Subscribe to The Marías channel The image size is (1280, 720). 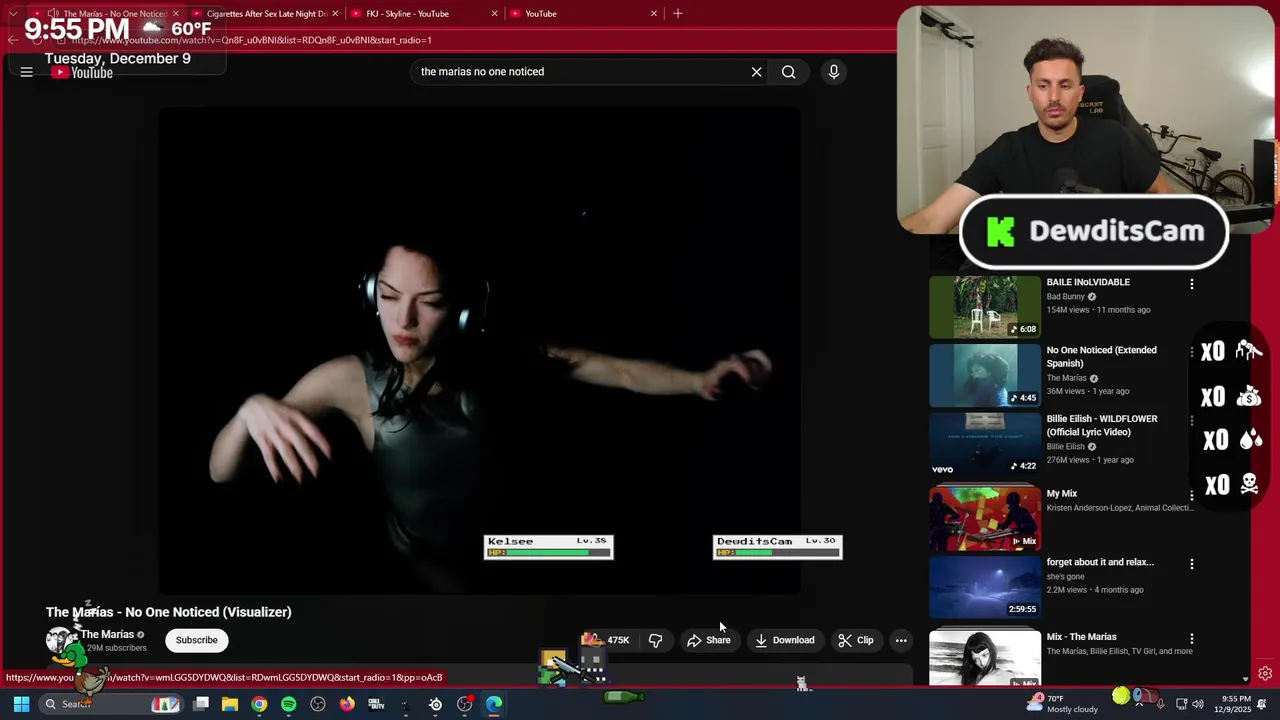pos(196,640)
